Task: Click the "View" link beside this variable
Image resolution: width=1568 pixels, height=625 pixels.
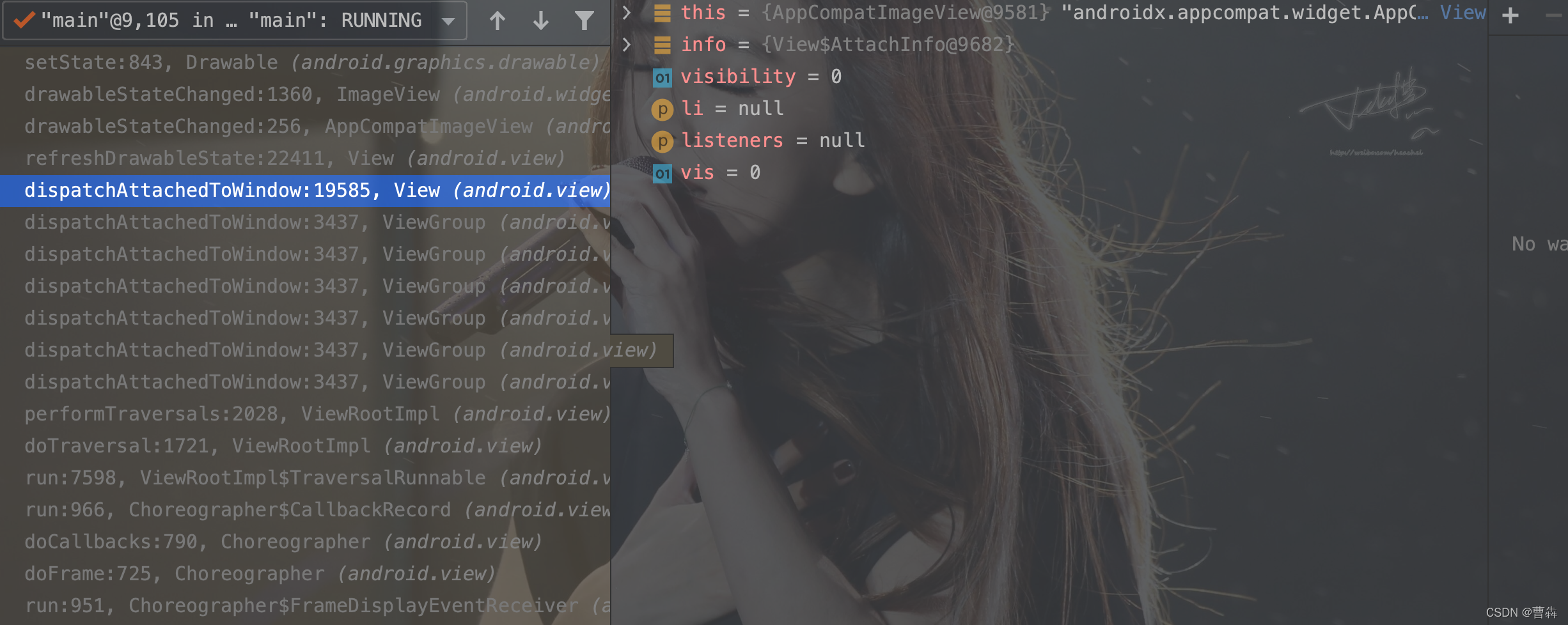Action: [1462, 13]
